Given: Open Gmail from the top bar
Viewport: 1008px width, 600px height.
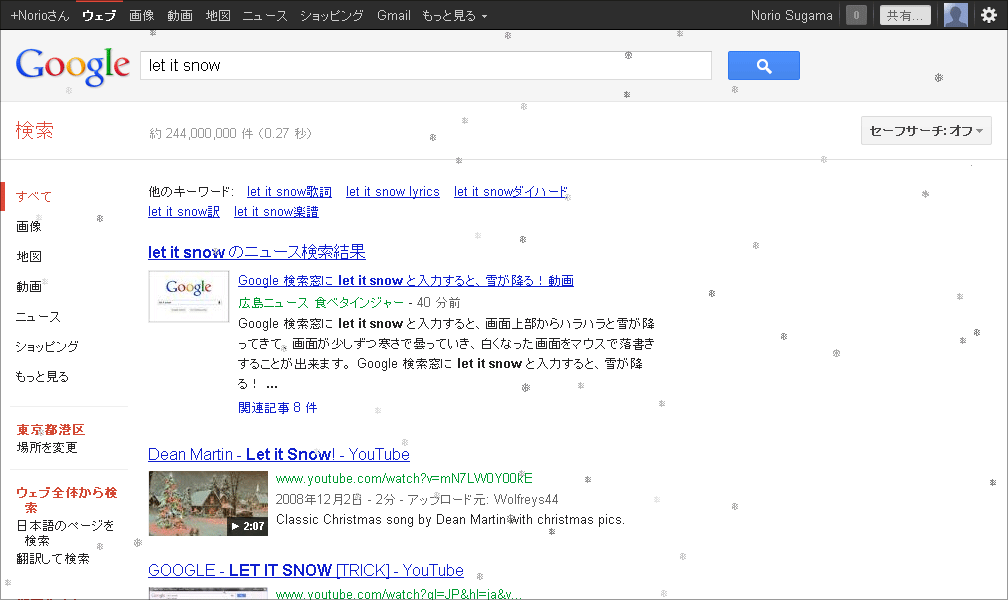Looking at the screenshot, I should [393, 15].
